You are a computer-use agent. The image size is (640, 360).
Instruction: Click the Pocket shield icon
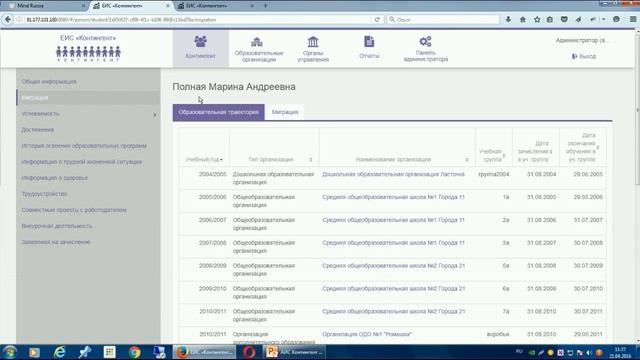(564, 19)
